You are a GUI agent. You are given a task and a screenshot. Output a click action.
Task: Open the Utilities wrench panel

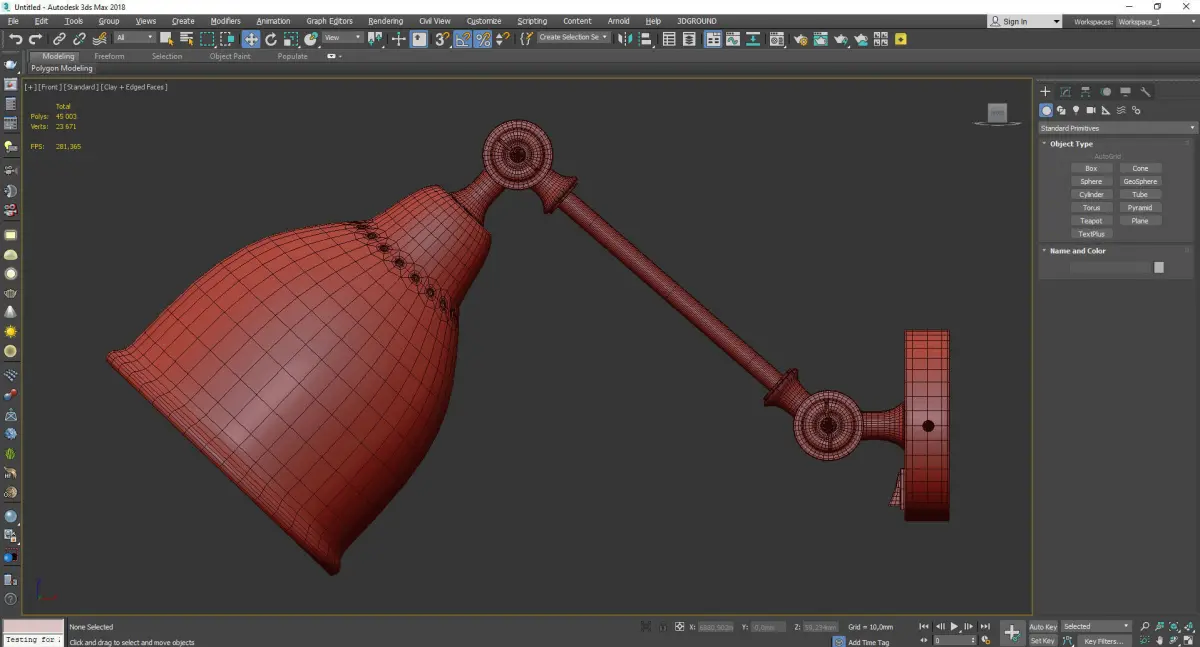pos(1146,92)
